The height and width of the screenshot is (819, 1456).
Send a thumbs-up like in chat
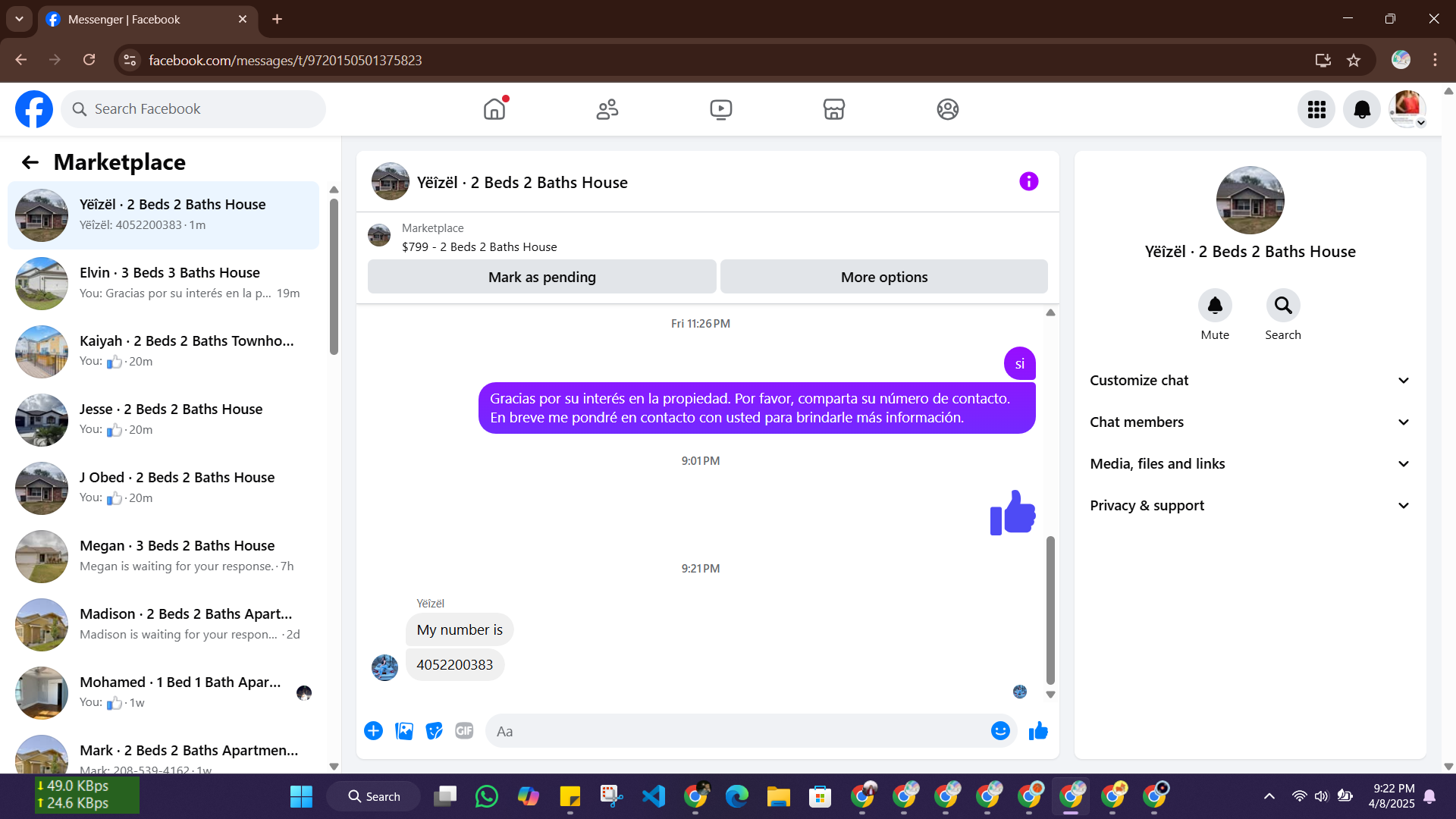(1038, 731)
